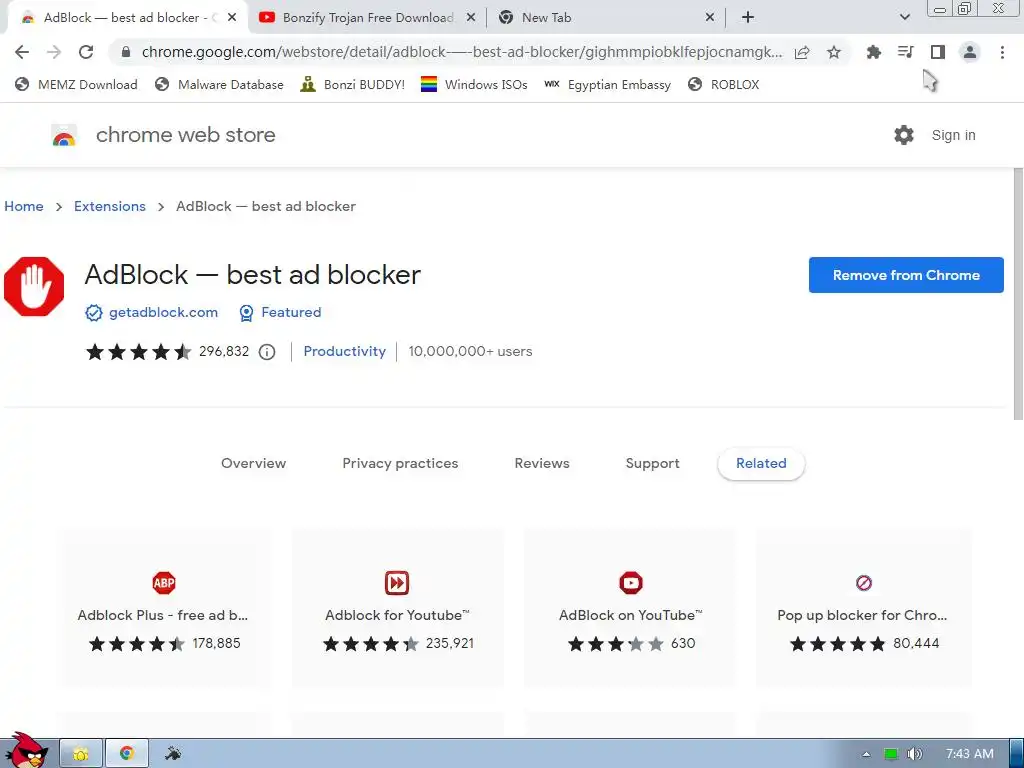Click the Featured award ribbon icon
Viewport: 1024px width, 768px height.
pyautogui.click(x=246, y=313)
